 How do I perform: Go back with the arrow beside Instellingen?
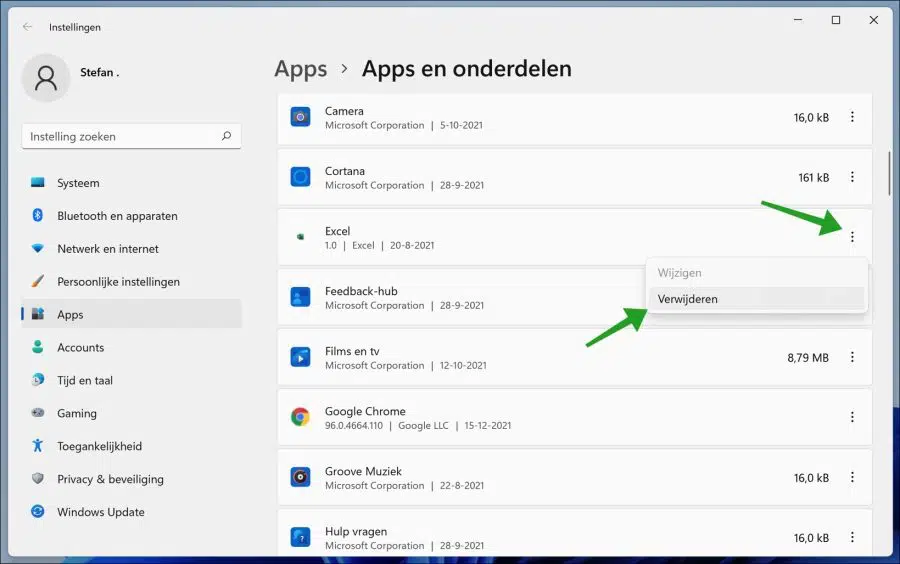tap(28, 27)
